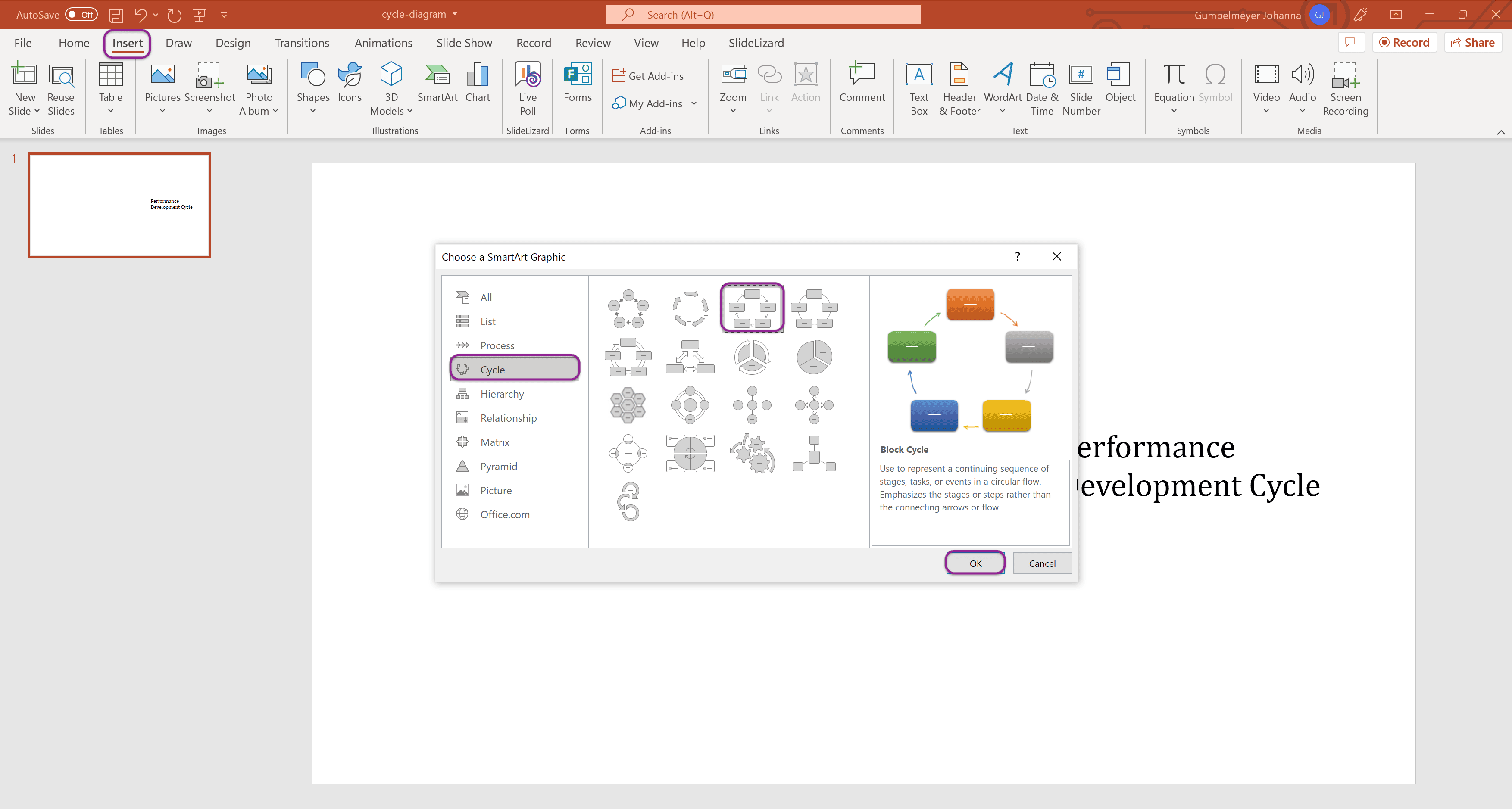The image size is (1512, 809).
Task: Draw a Text Box
Action: click(918, 88)
